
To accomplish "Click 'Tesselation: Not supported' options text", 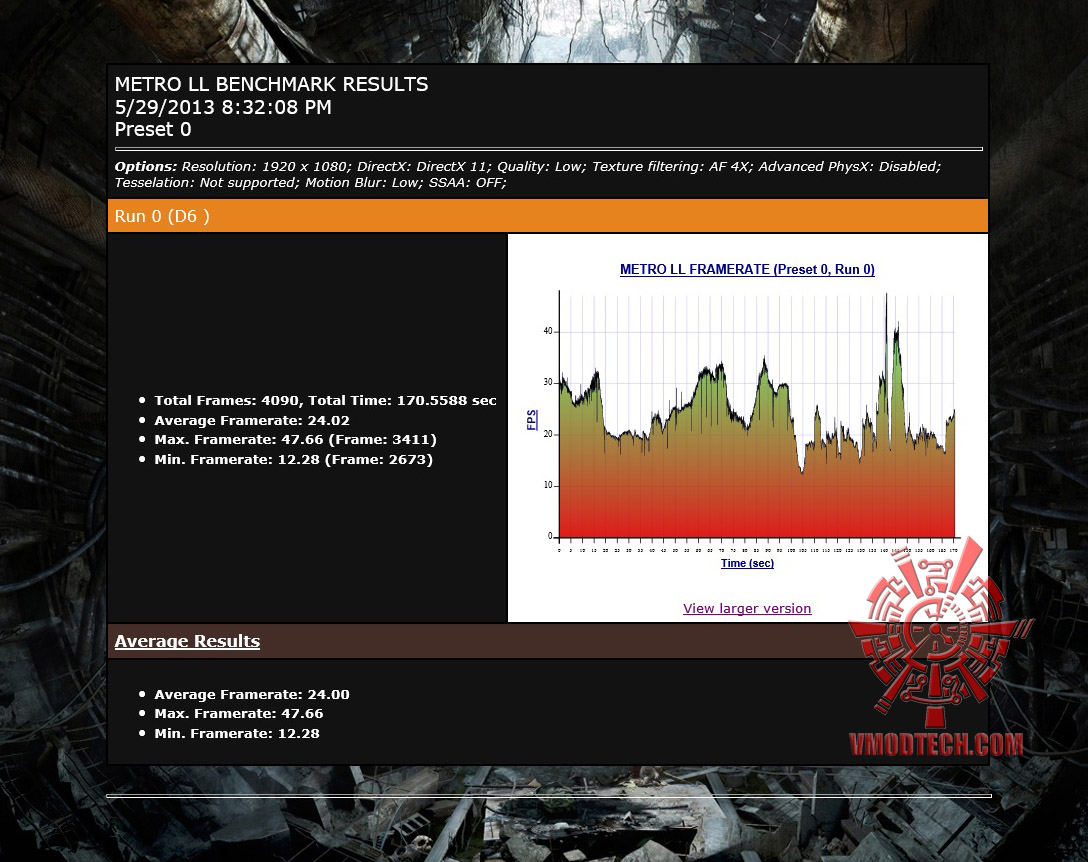I will pos(206,183).
